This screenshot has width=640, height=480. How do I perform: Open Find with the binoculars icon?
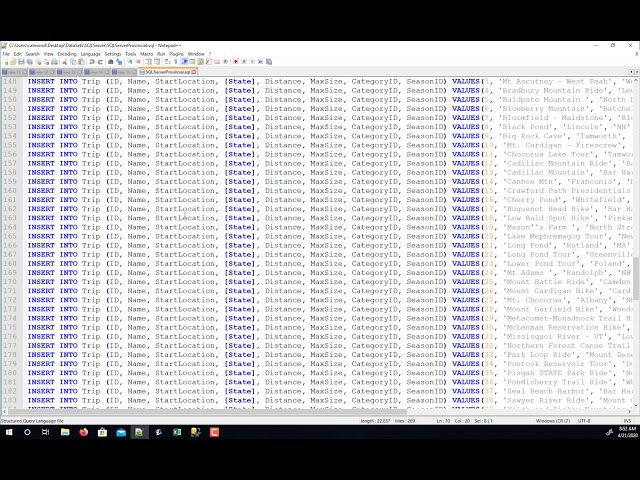pyautogui.click(x=111, y=62)
